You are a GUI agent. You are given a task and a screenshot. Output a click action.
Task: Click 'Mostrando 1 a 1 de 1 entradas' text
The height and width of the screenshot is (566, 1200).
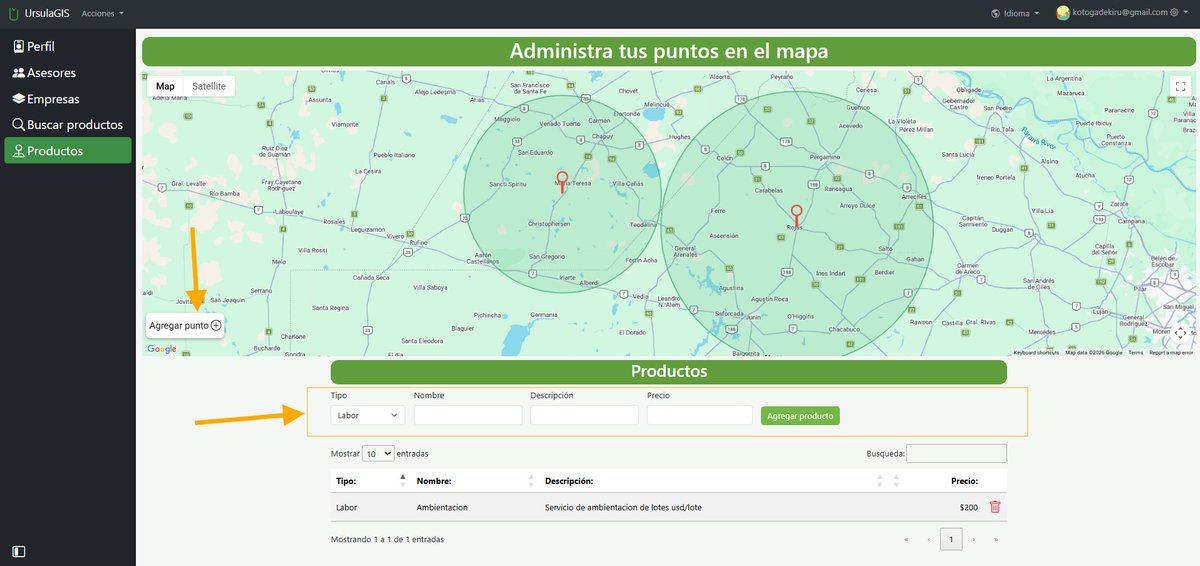(x=387, y=539)
